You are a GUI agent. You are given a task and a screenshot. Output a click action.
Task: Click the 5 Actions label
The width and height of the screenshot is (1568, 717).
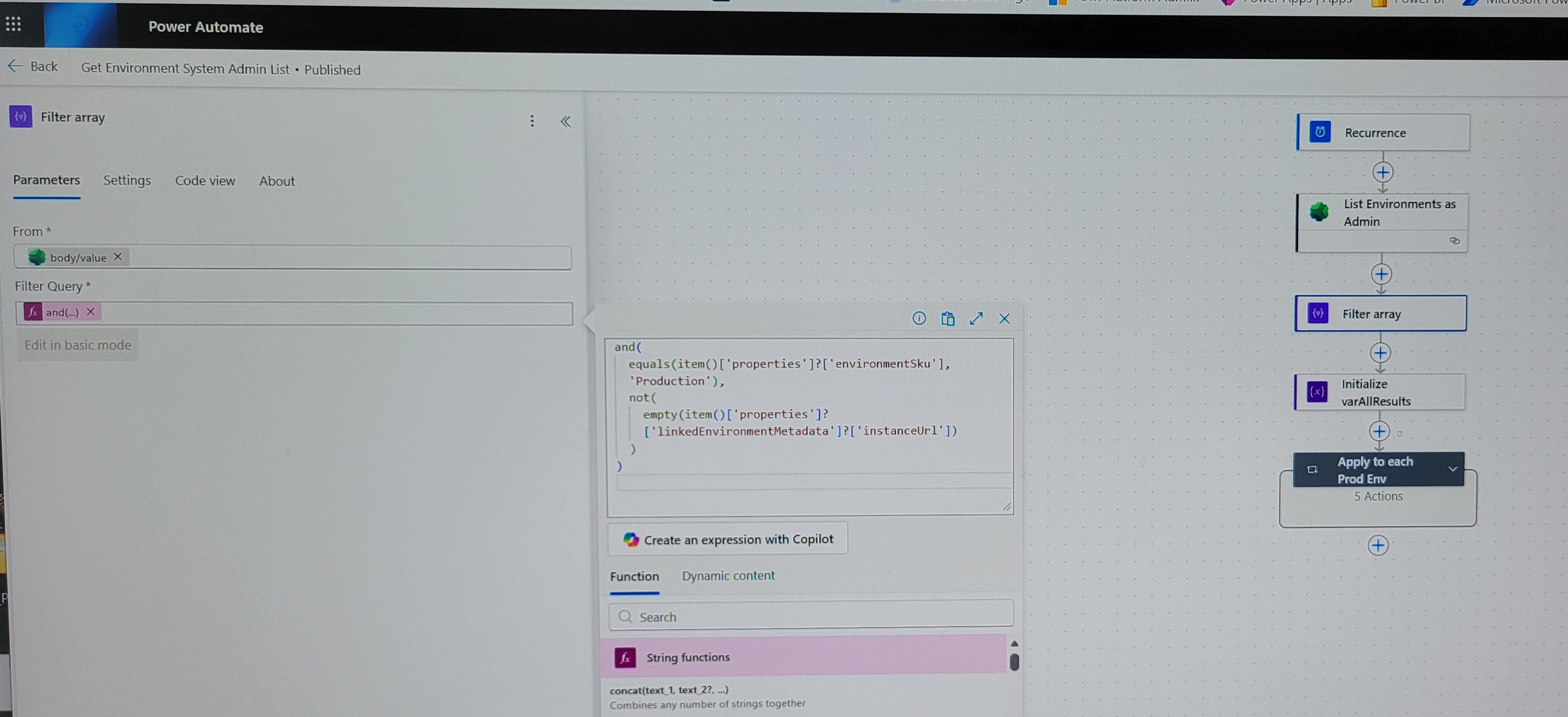(1378, 496)
